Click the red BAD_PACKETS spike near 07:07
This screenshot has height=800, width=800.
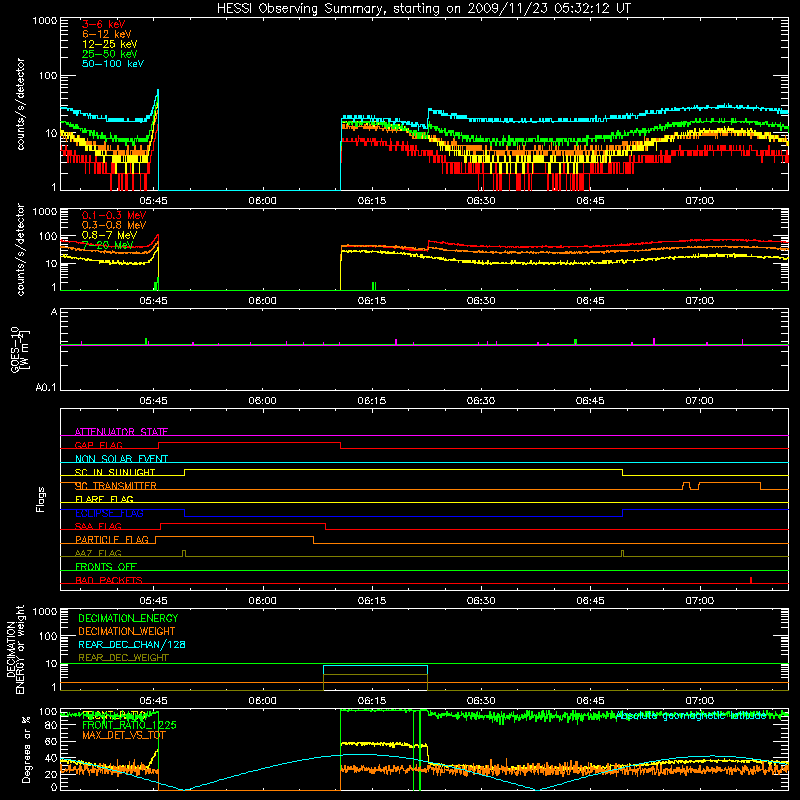tap(751, 580)
